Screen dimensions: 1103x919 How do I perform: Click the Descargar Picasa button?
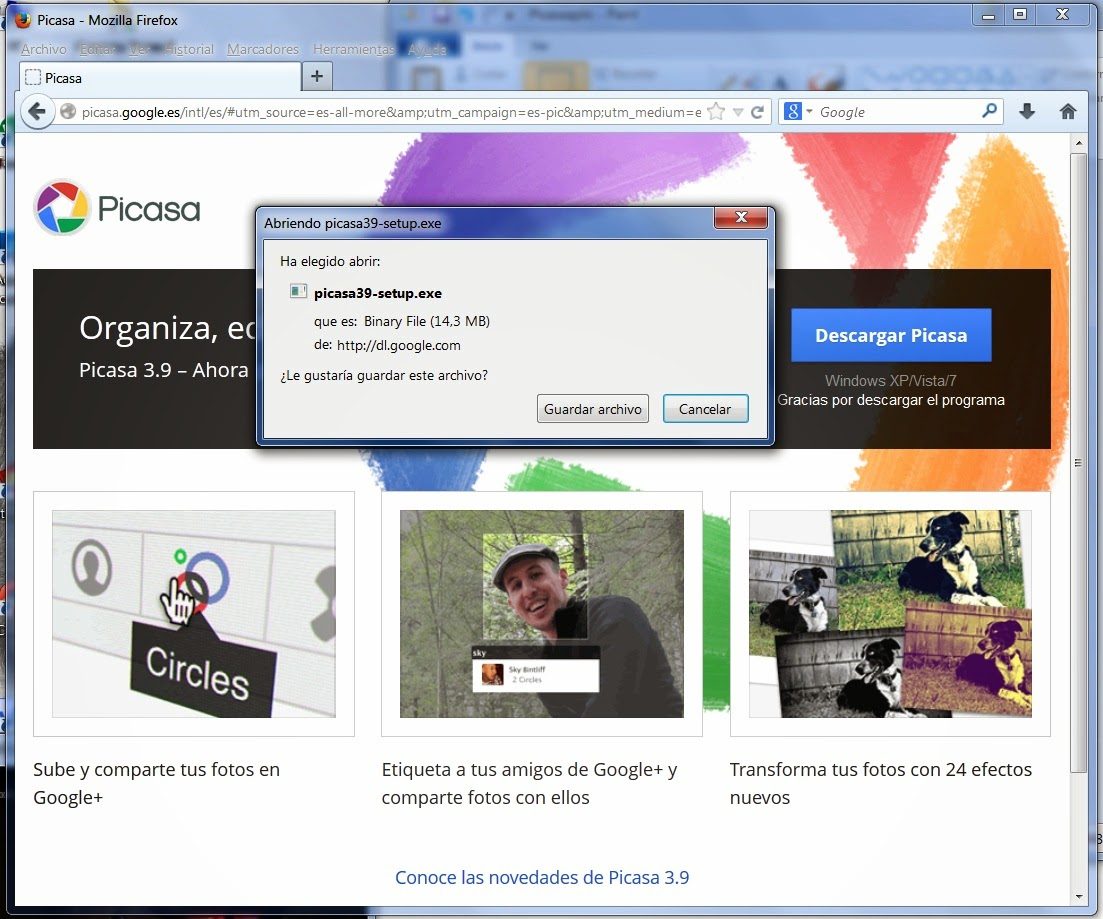891,335
